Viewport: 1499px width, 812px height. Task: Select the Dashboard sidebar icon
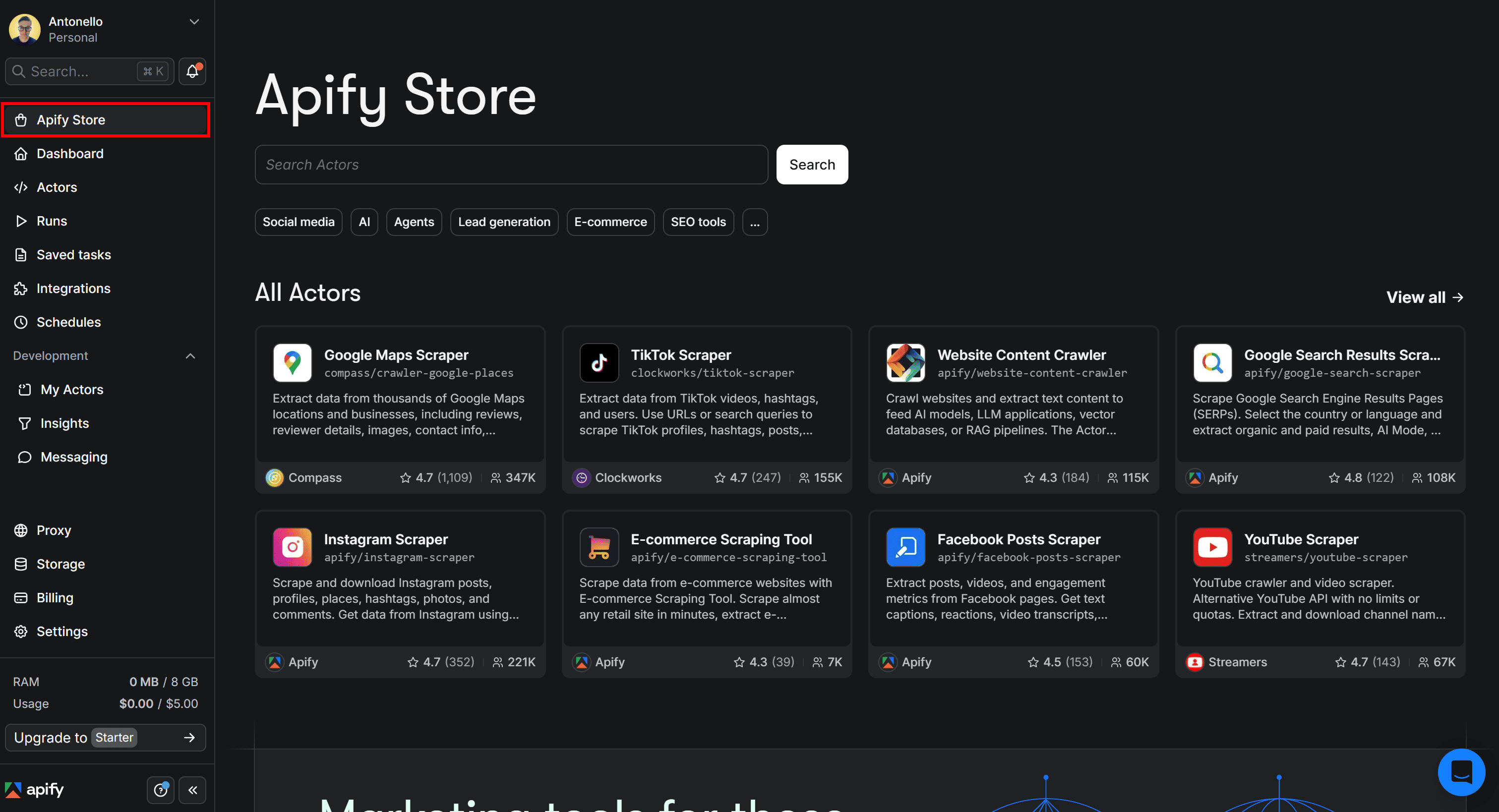click(x=70, y=154)
